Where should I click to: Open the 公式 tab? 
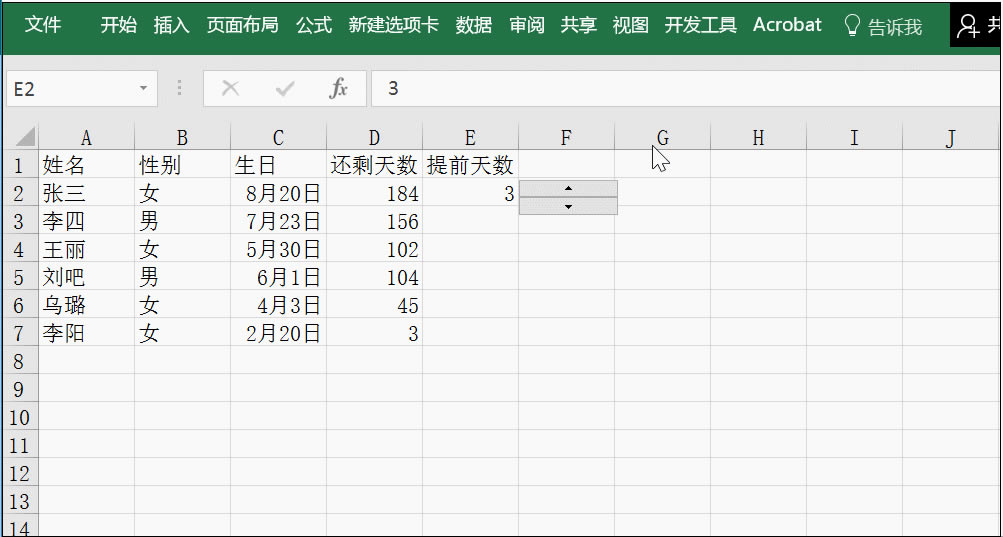[x=313, y=25]
